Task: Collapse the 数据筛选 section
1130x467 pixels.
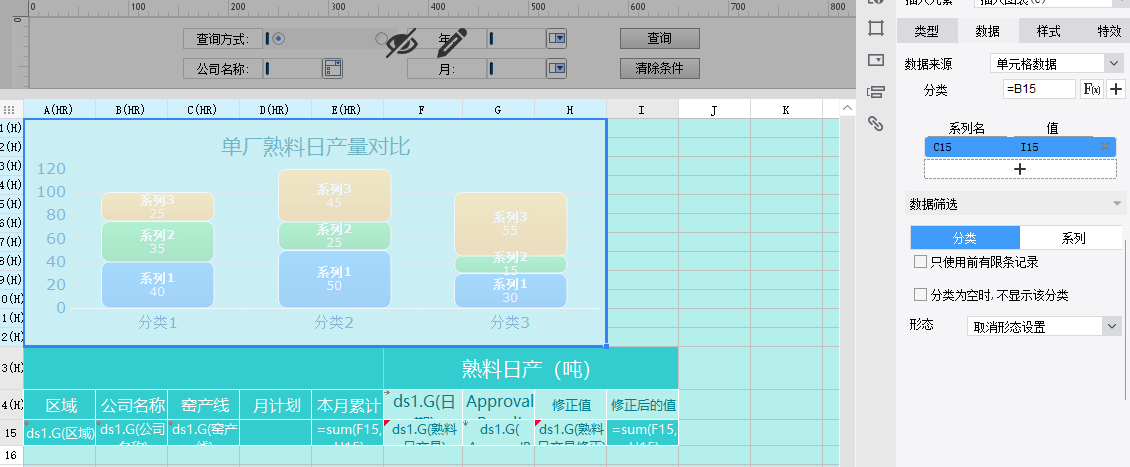Action: tap(1117, 204)
